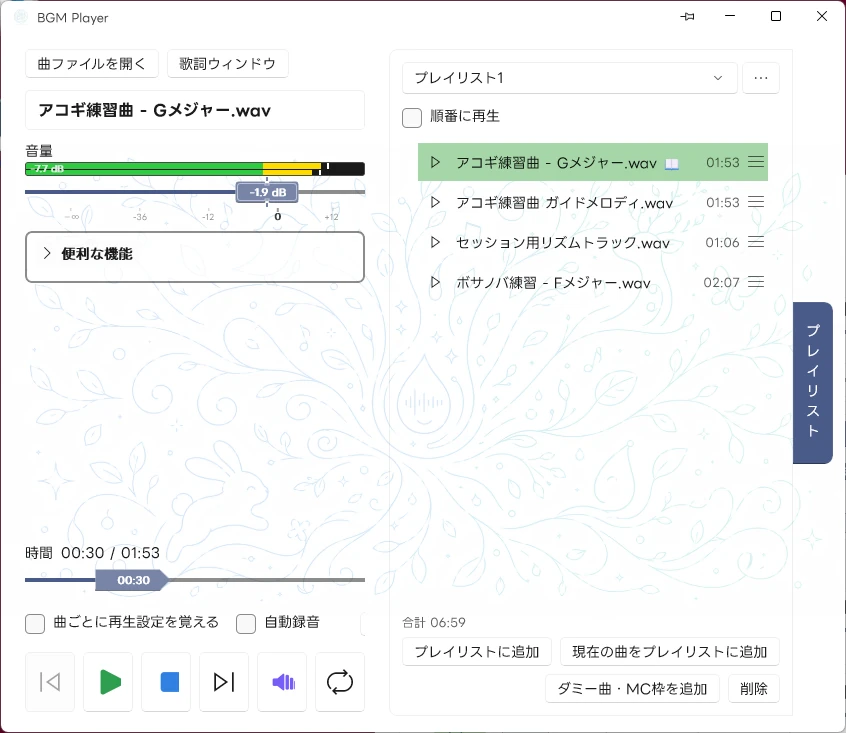The image size is (846, 733).
Task: Click the 合計 06:59 total text
Action: 434,622
